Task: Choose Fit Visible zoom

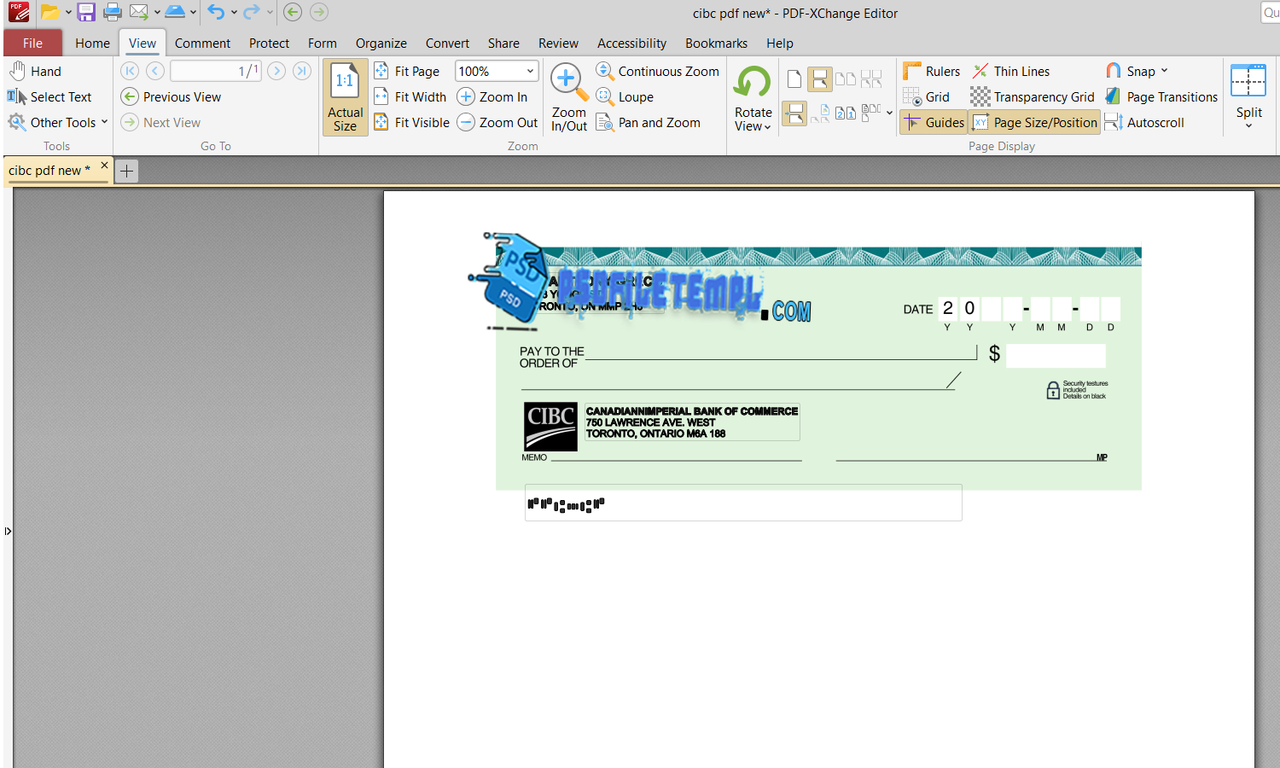Action: [411, 122]
